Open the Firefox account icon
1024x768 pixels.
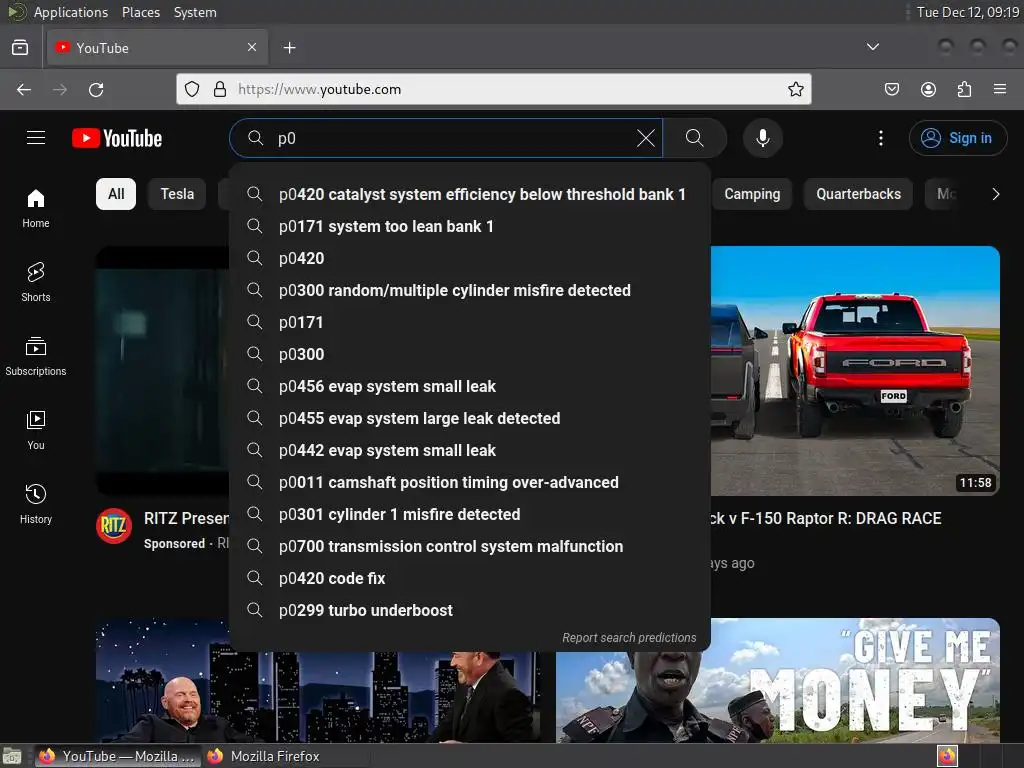pos(928,89)
